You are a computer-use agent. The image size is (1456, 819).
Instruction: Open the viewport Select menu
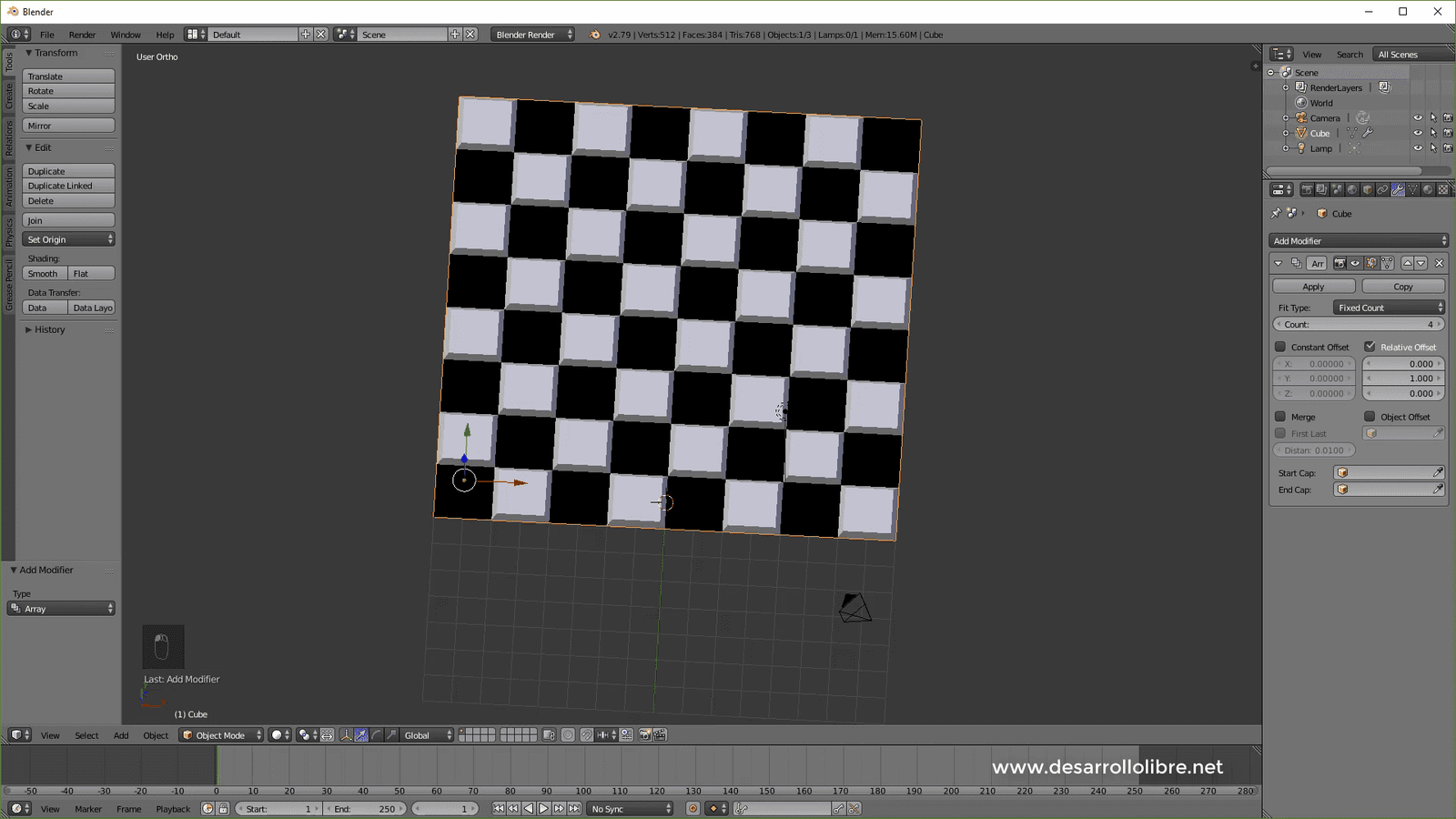(x=86, y=735)
